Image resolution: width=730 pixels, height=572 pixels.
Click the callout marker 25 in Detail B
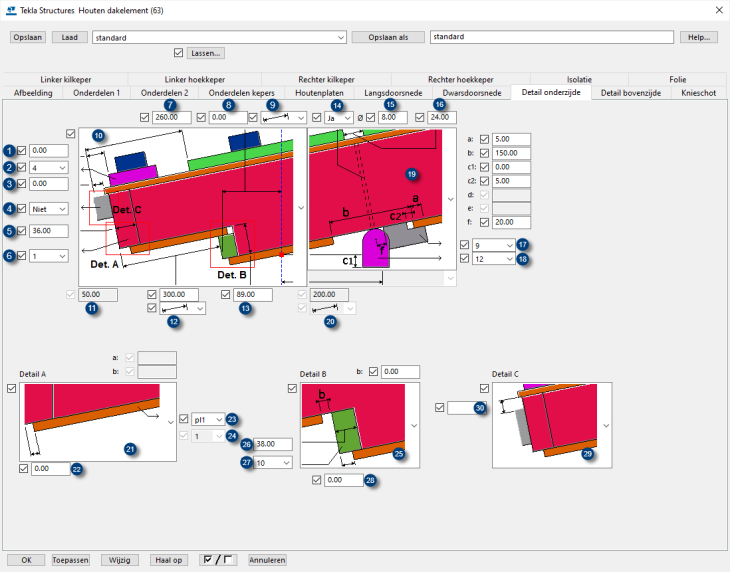pos(399,454)
